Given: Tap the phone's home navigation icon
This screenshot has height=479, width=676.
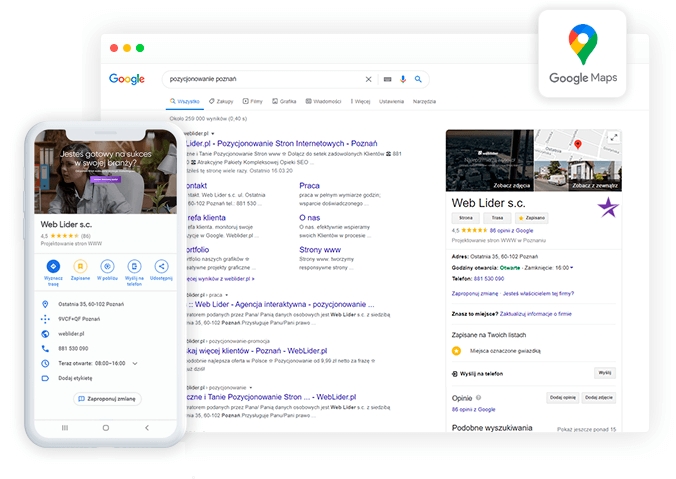Looking at the screenshot, I should tap(106, 428).
